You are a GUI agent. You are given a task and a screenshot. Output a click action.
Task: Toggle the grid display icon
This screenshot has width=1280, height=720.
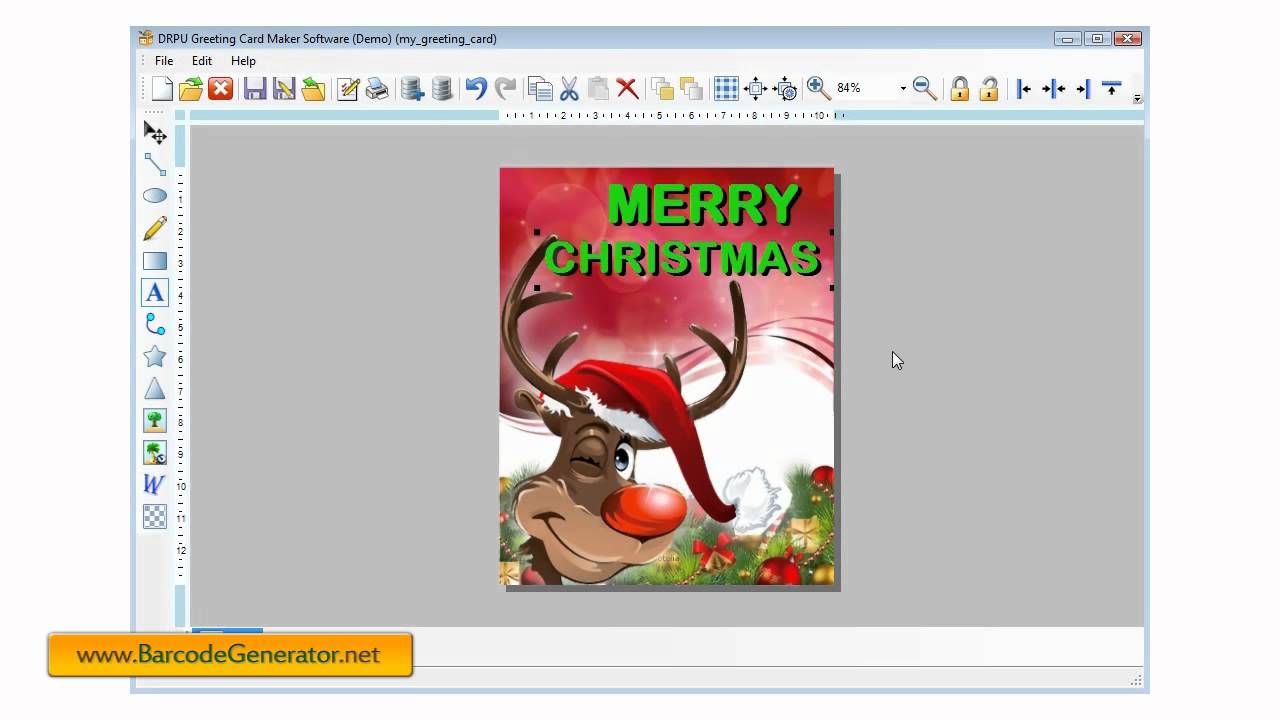726,89
